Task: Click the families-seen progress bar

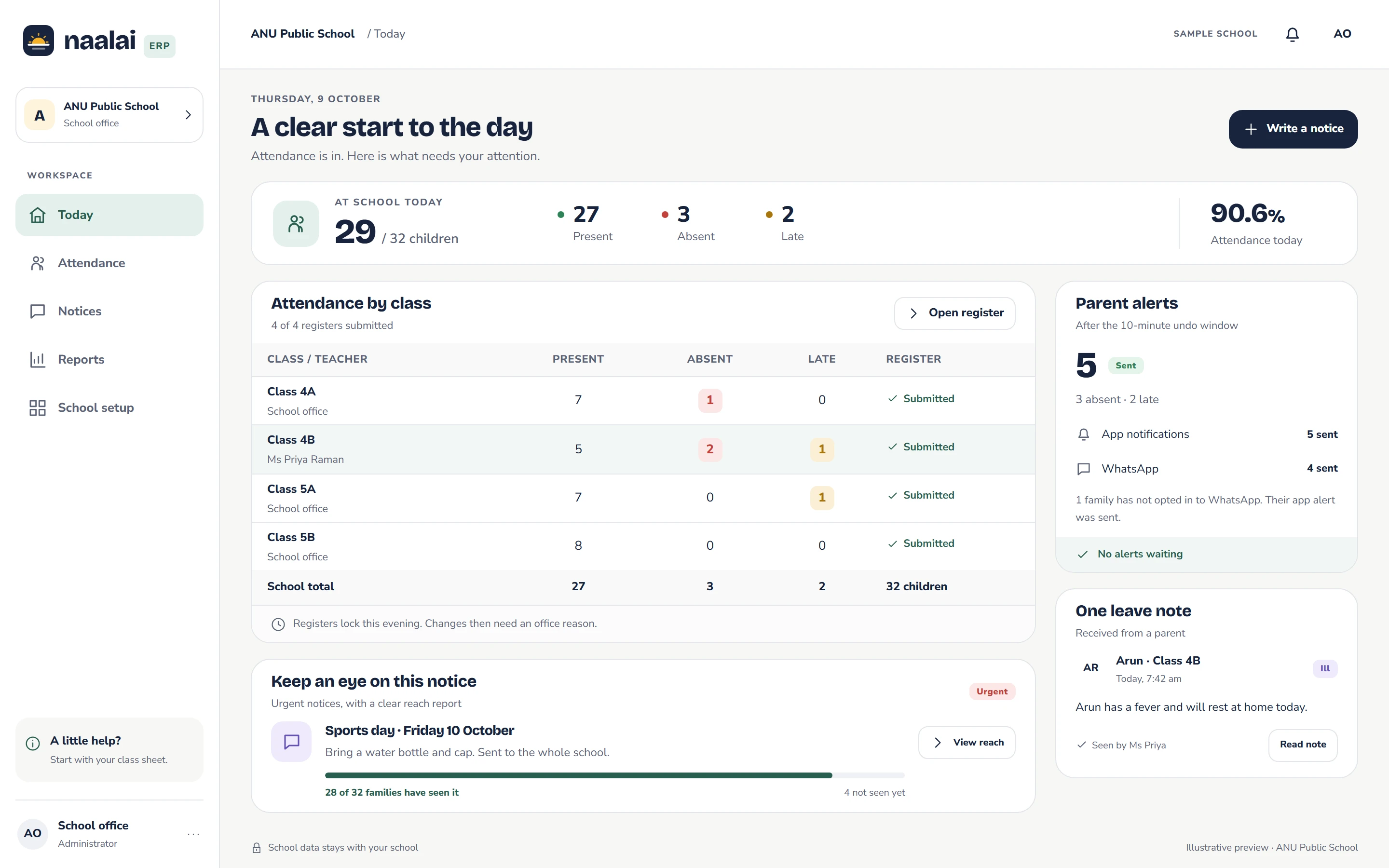Action: click(615, 775)
